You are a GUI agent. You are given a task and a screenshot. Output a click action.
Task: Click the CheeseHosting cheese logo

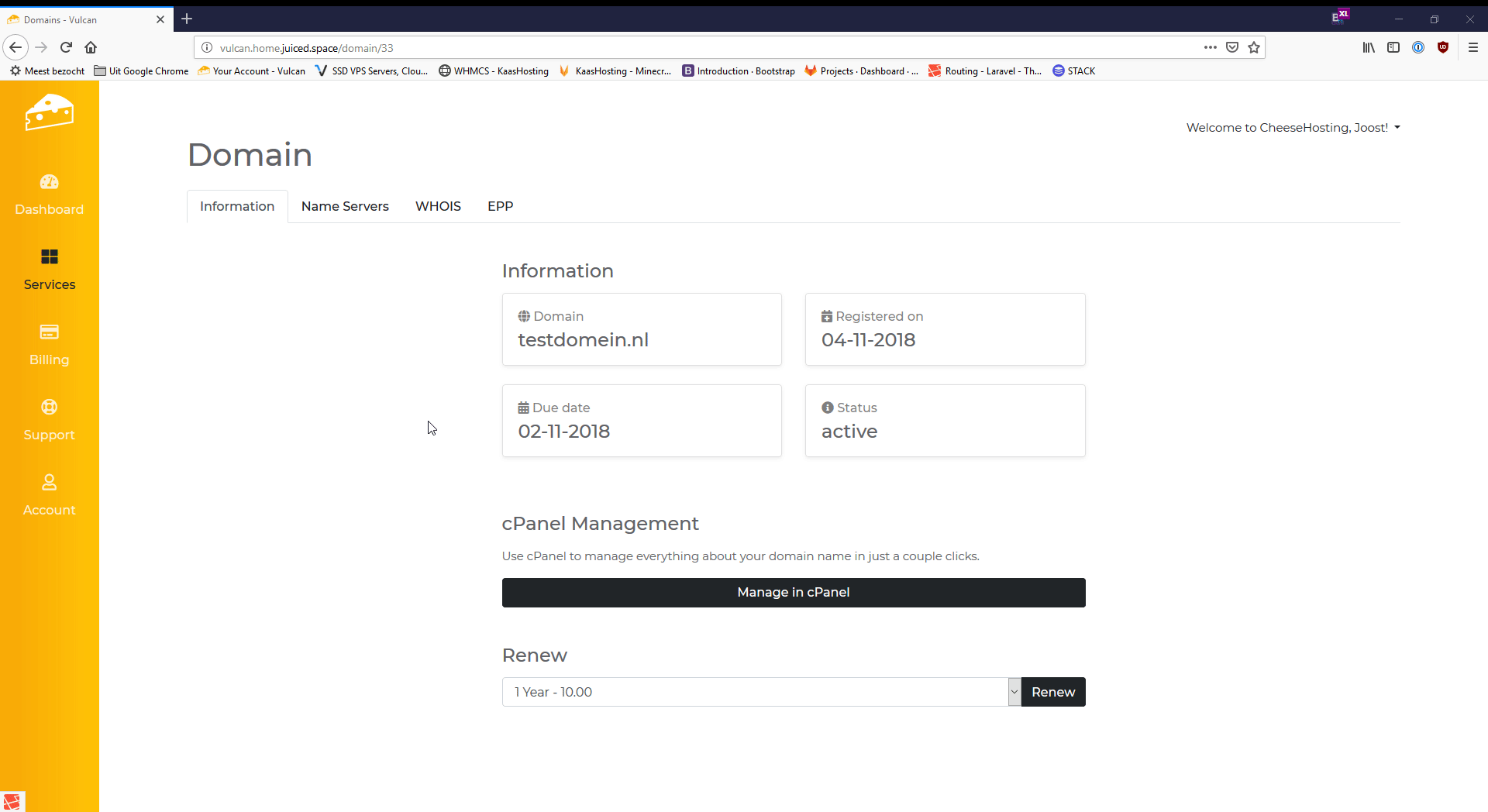click(x=49, y=113)
